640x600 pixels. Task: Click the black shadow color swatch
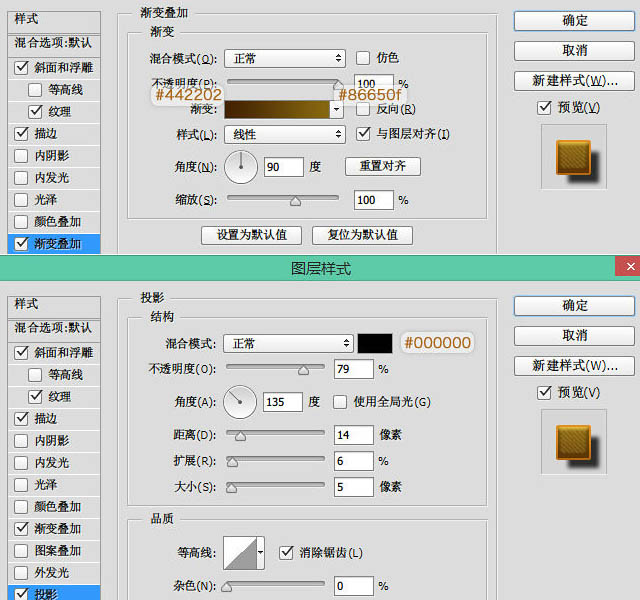point(375,343)
